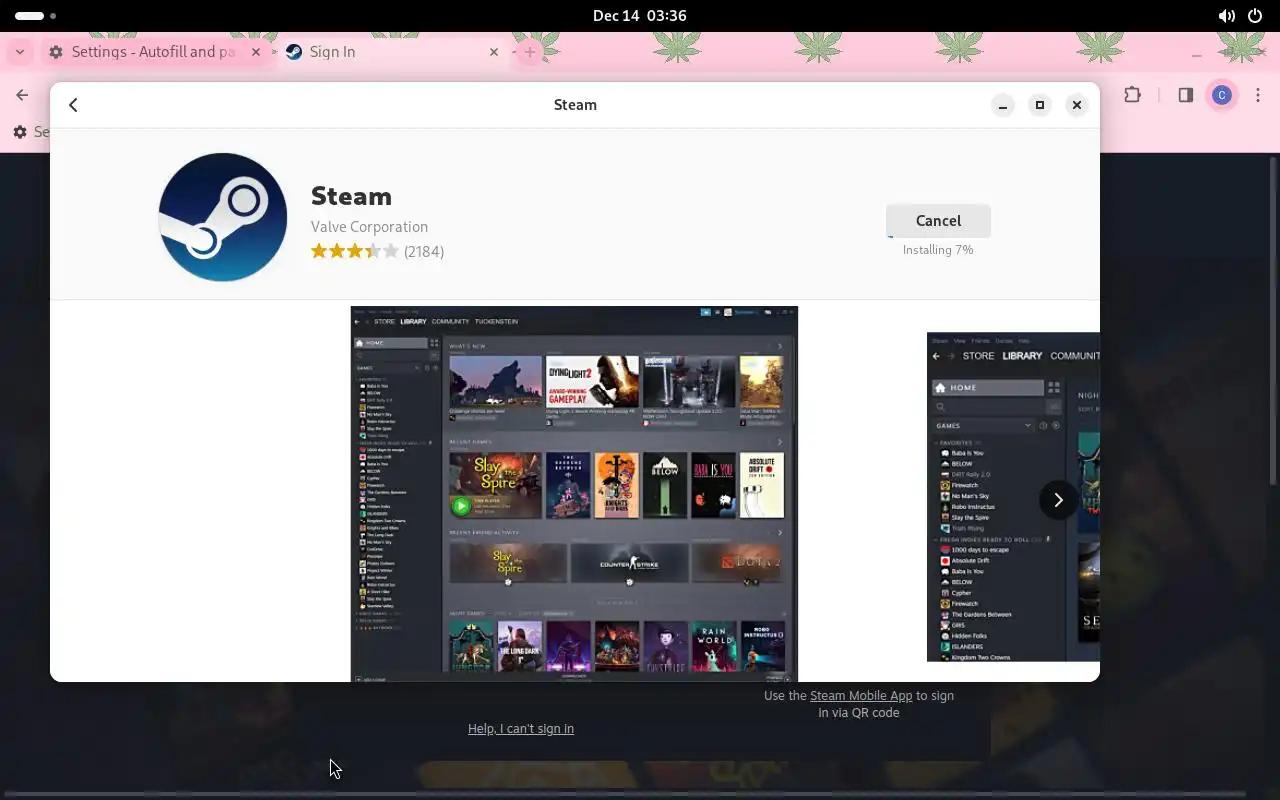This screenshot has width=1280, height=800.
Task: Open a new browser tab
Action: pos(530,52)
